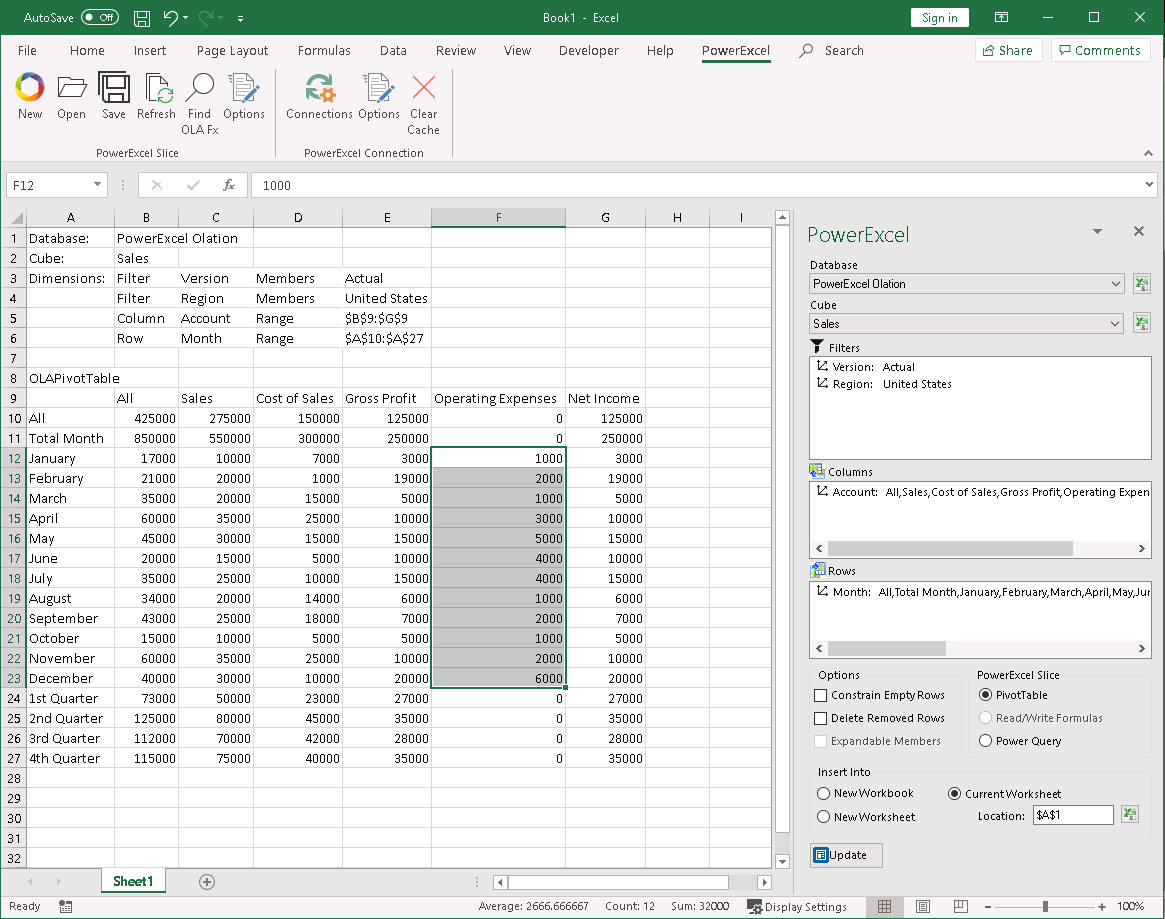Viewport: 1165px width, 919px height.
Task: Click the Update button
Action: [x=846, y=855]
